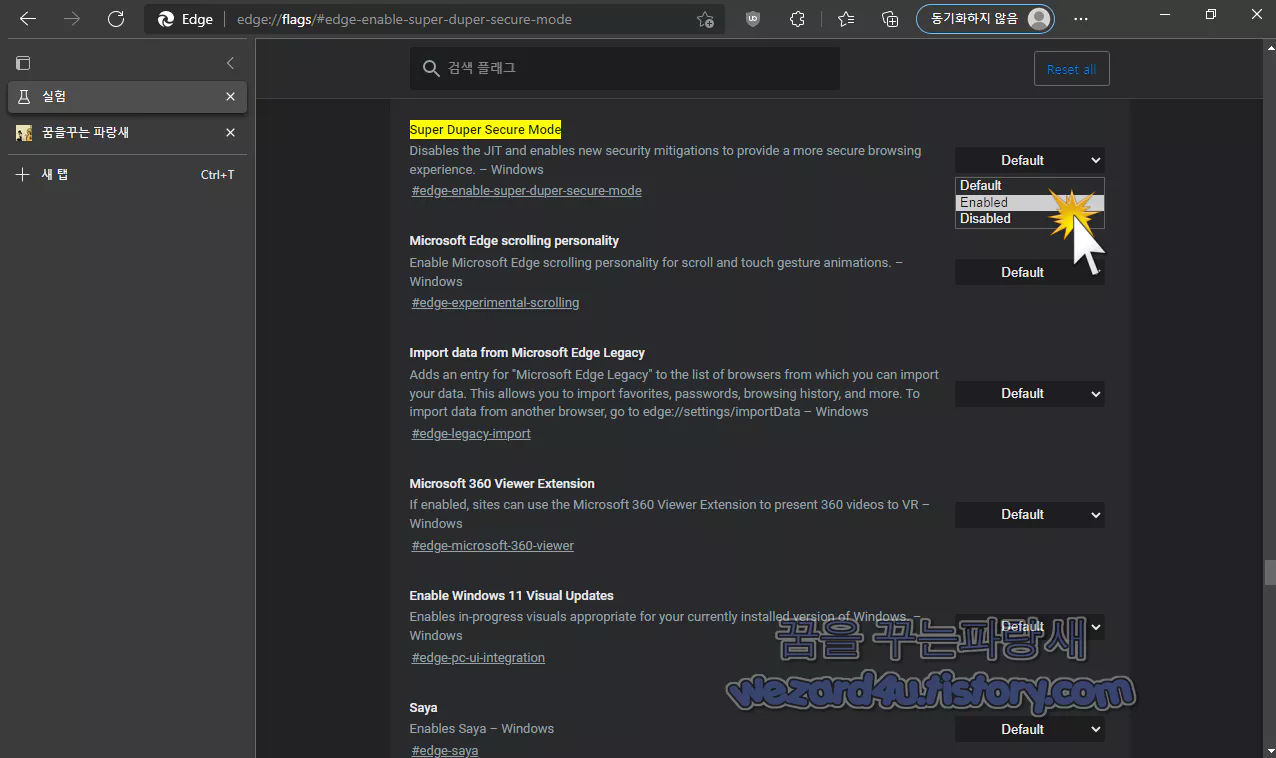Open the Collections icon
This screenshot has width=1276, height=758.
[x=889, y=19]
